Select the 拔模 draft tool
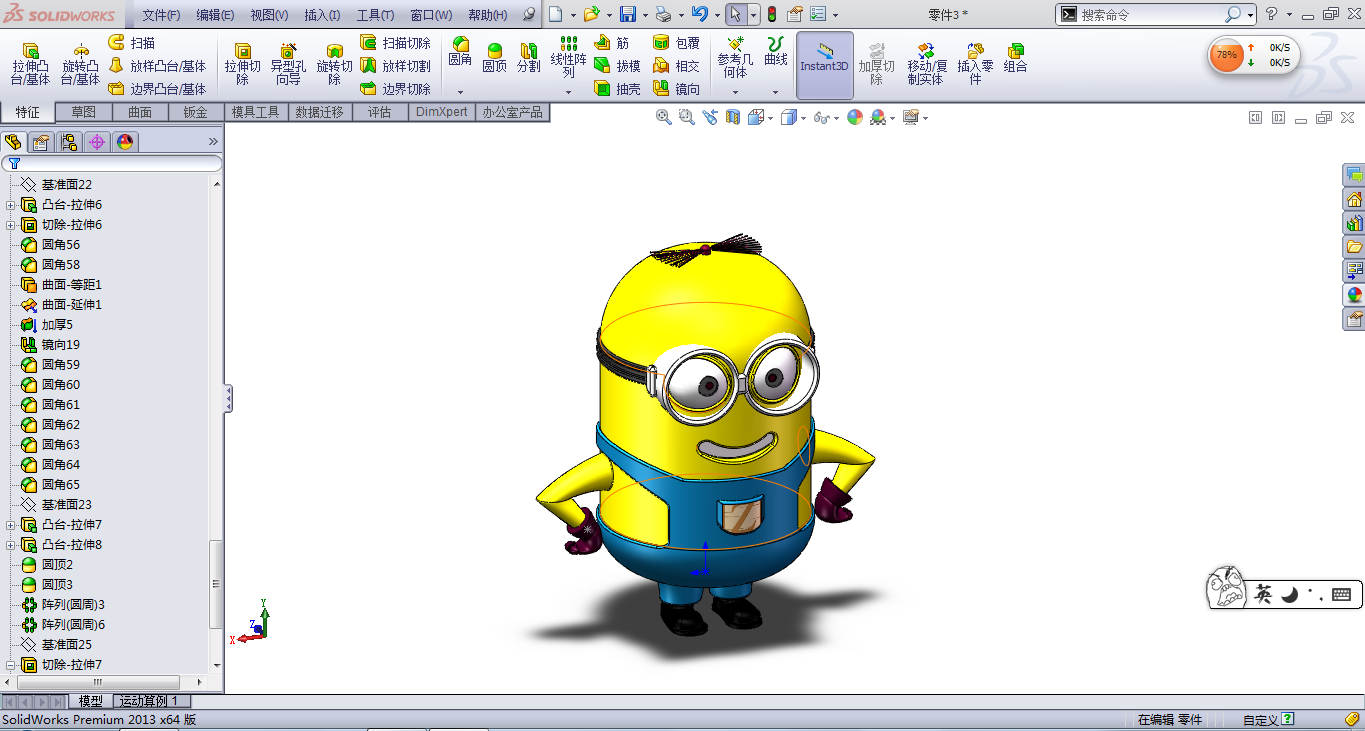Viewport: 1365px width, 731px height. (x=617, y=66)
